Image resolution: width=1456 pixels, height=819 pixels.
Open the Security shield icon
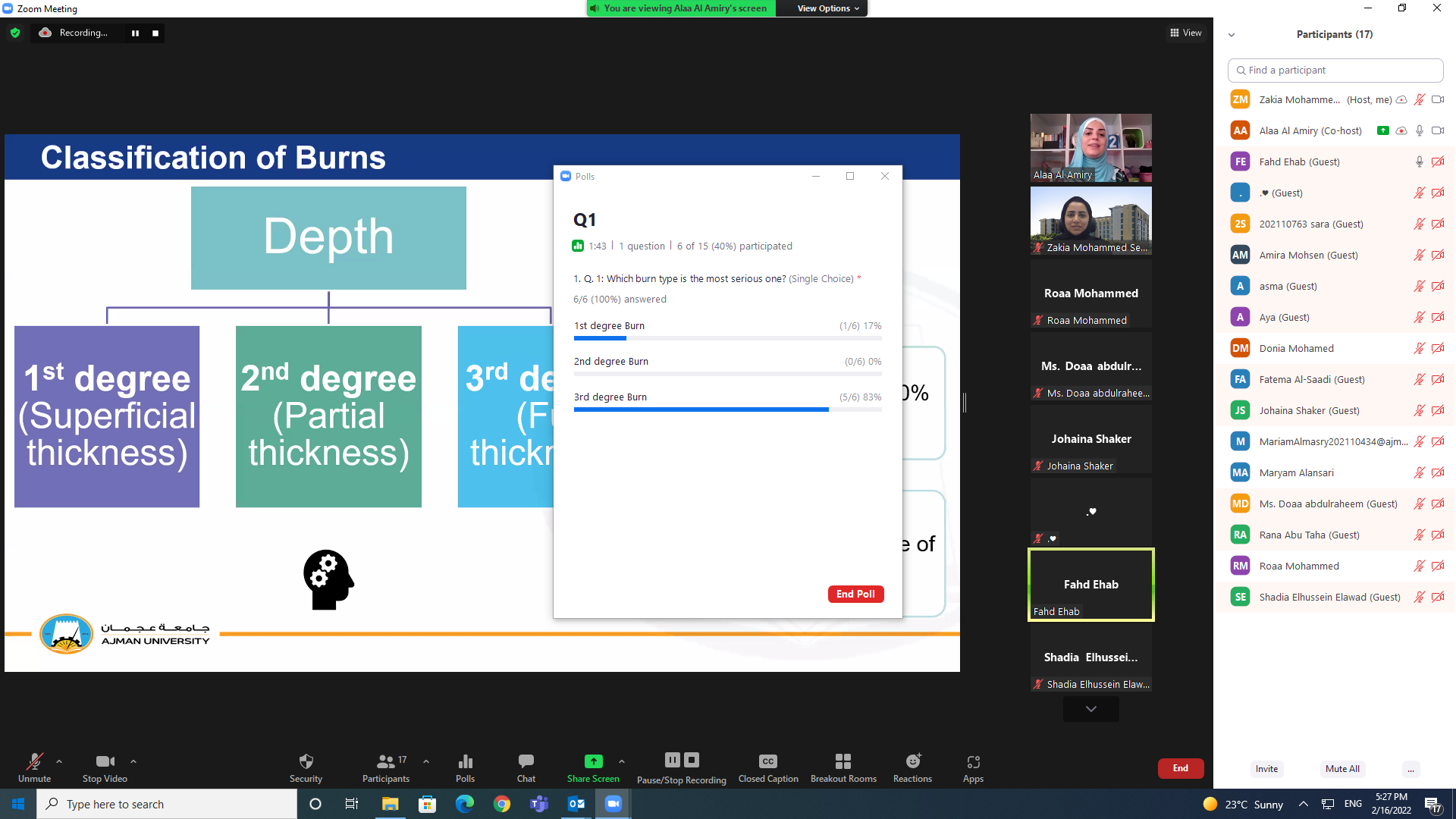[306, 762]
